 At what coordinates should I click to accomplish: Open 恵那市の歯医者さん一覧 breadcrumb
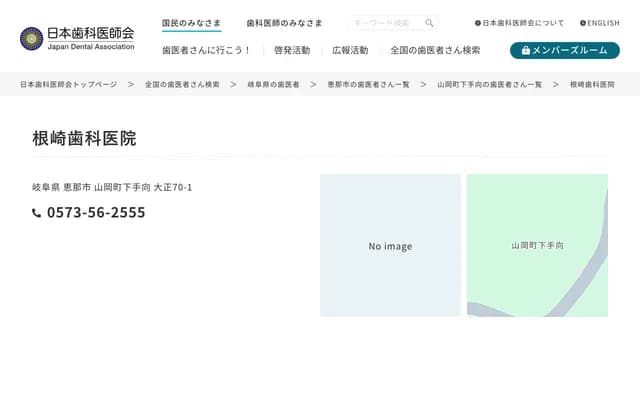click(x=368, y=85)
